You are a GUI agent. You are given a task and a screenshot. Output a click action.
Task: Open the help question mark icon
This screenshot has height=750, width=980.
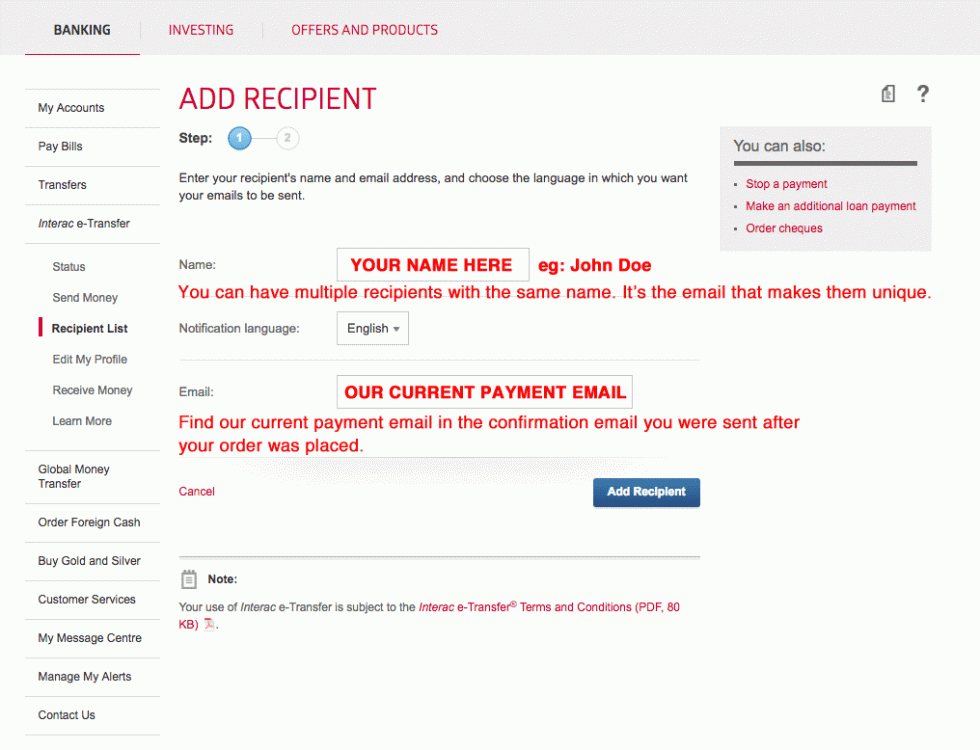(x=922, y=94)
